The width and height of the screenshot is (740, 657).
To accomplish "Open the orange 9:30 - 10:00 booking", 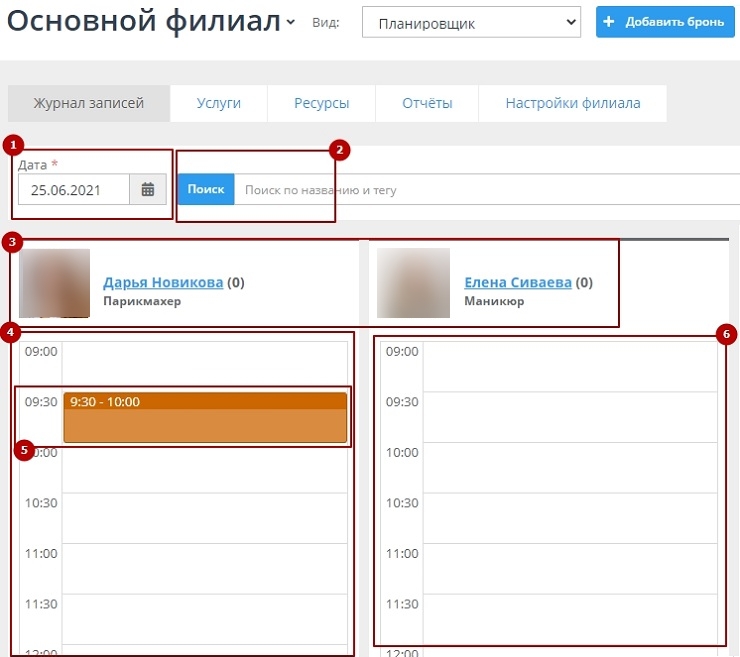I will (205, 418).
